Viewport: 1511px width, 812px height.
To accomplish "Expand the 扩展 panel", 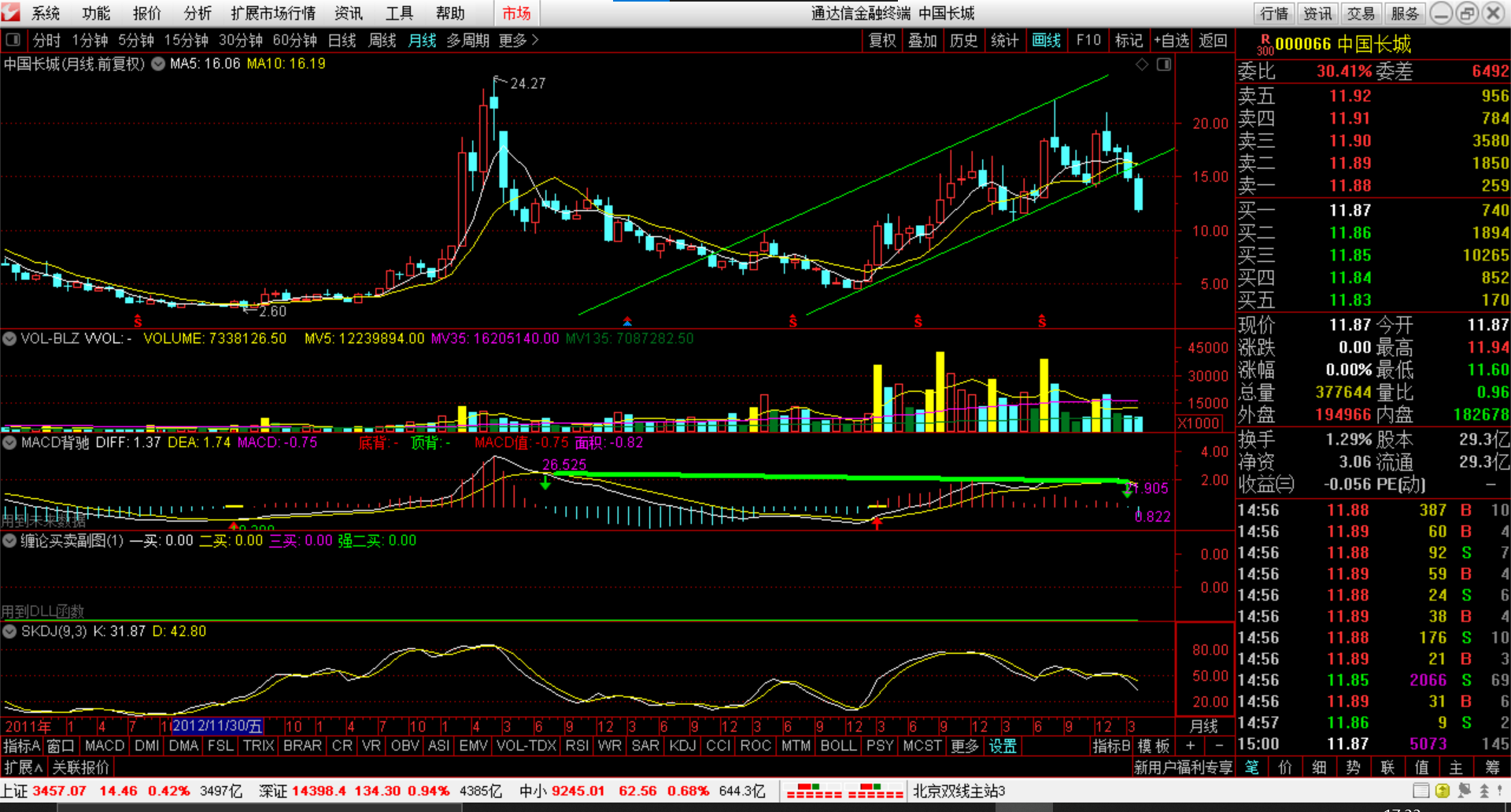I will coord(24,767).
